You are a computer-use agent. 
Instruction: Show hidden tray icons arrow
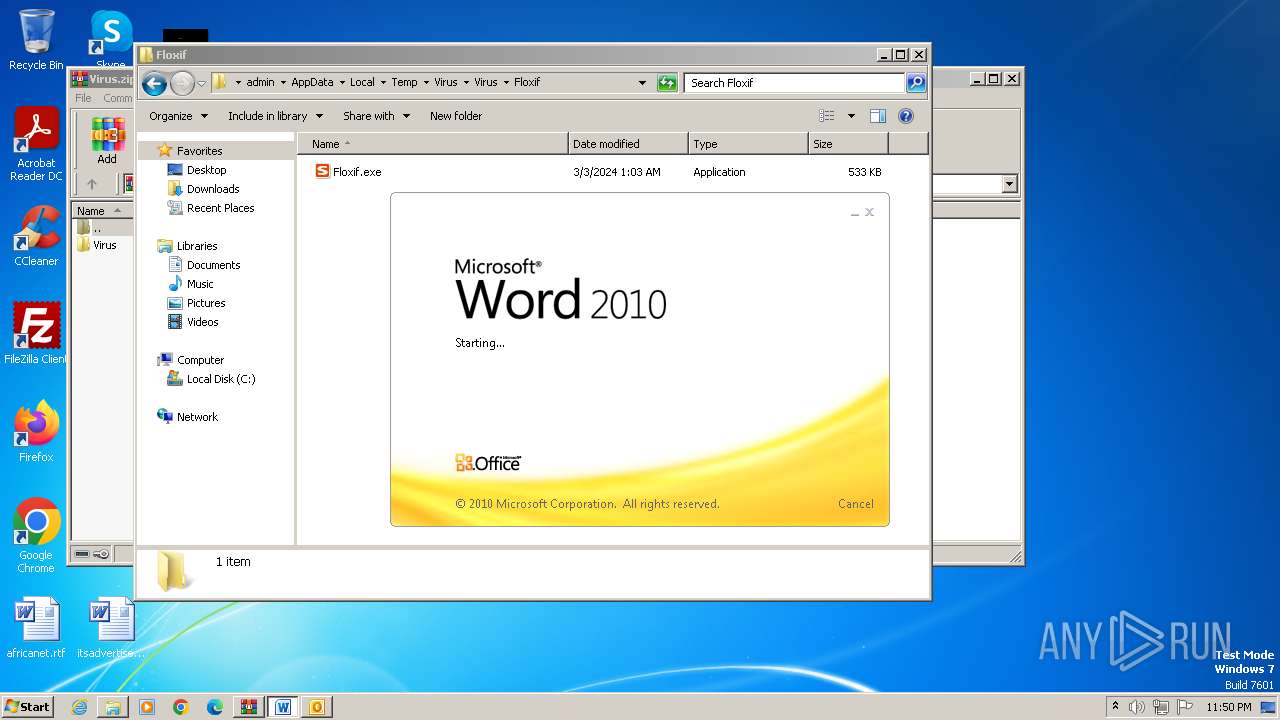pos(1115,706)
